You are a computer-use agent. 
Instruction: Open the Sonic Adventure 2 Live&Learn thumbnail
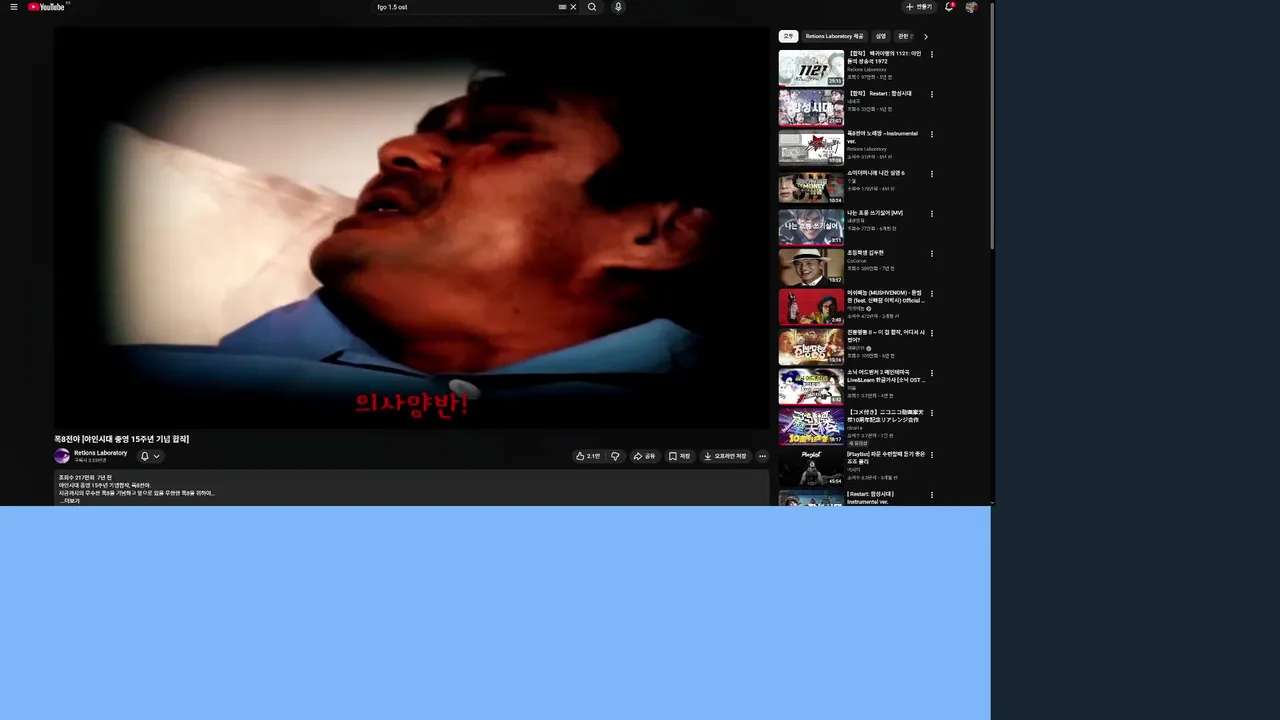(x=811, y=387)
